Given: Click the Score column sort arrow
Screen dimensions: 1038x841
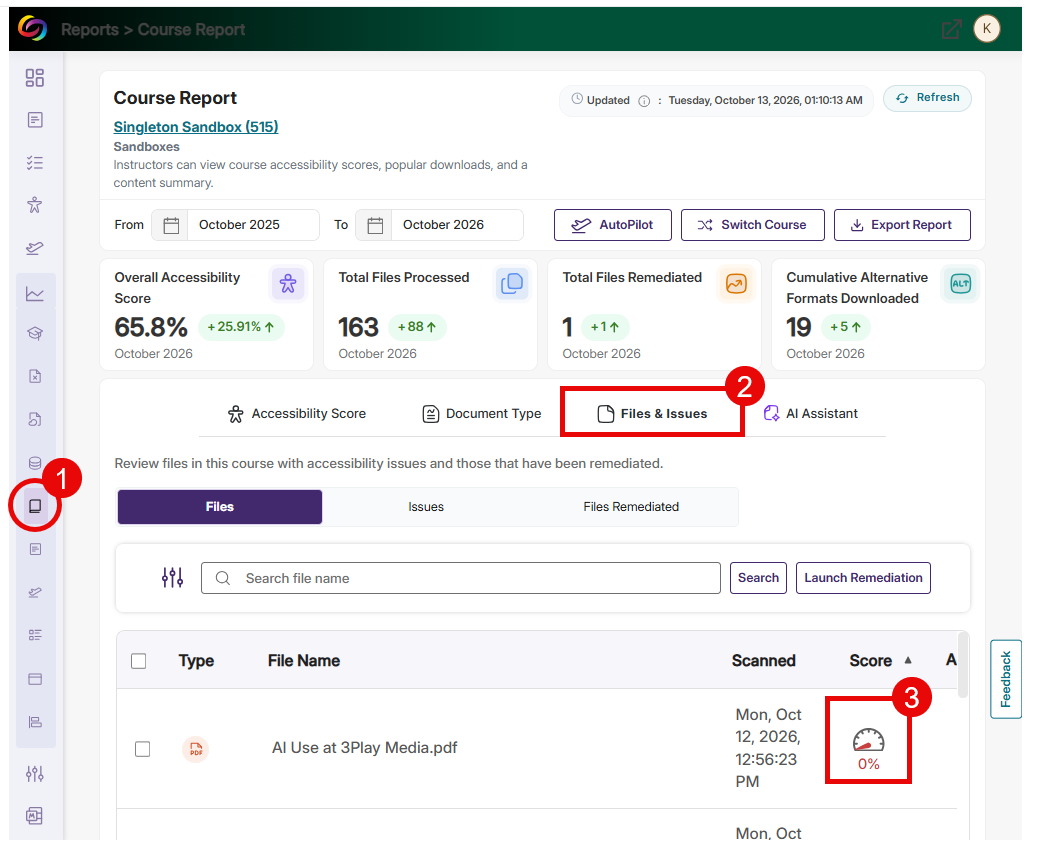Looking at the screenshot, I should click(908, 660).
